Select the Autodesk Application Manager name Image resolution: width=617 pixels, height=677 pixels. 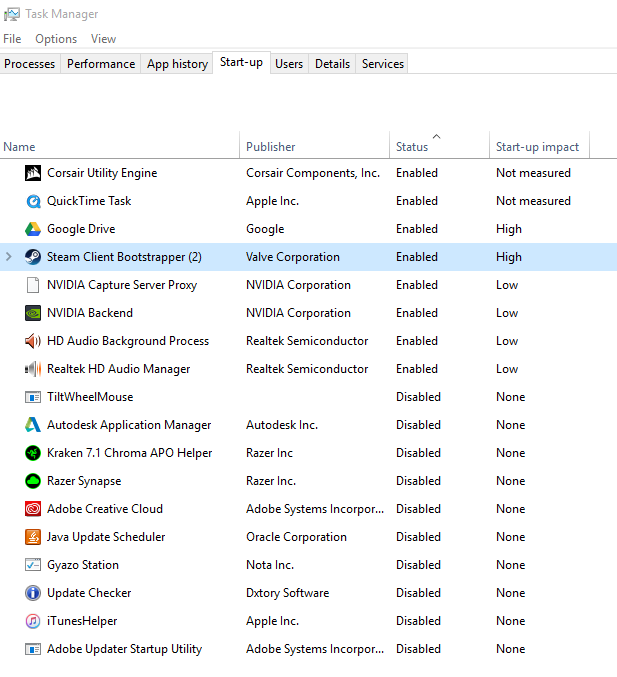tap(129, 425)
